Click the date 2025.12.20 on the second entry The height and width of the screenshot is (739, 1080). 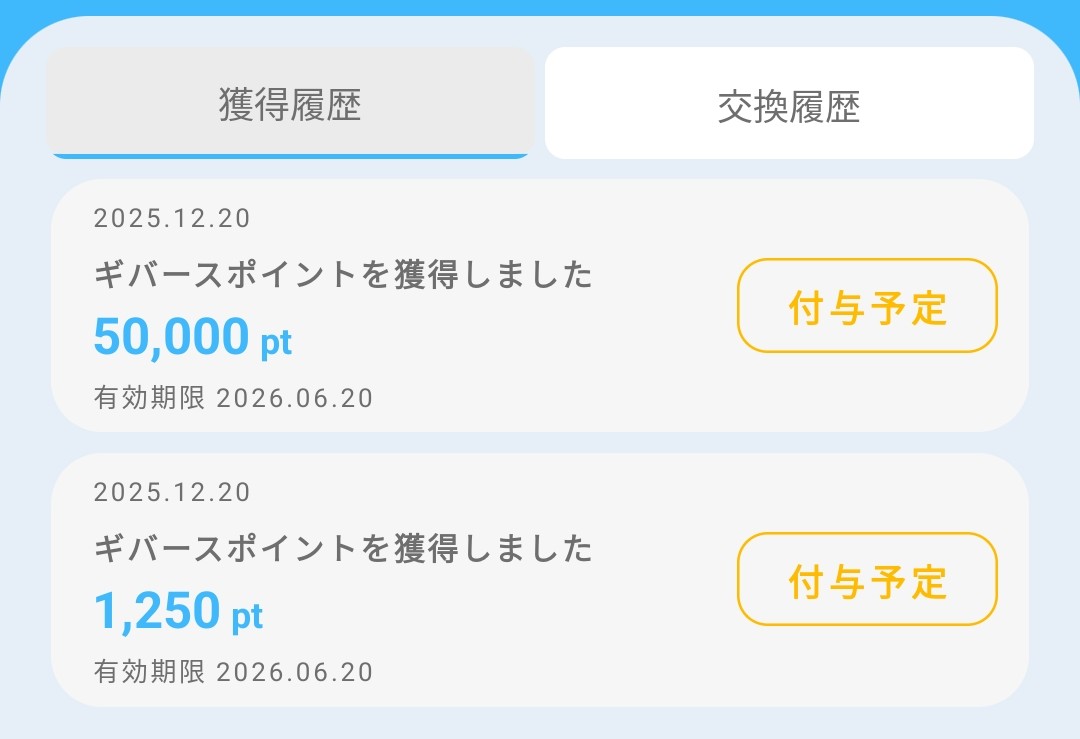(173, 492)
